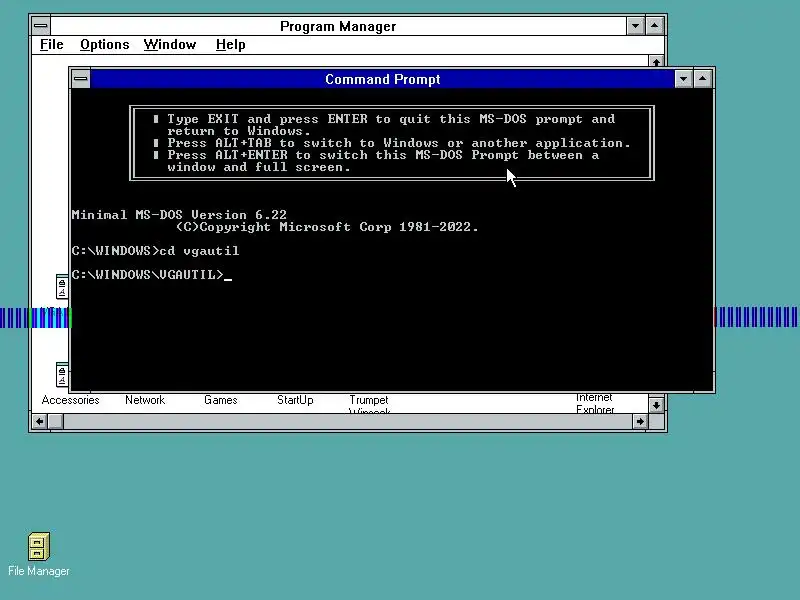Click Program Manager scroll down arrow
The height and width of the screenshot is (600, 800).
click(x=656, y=405)
